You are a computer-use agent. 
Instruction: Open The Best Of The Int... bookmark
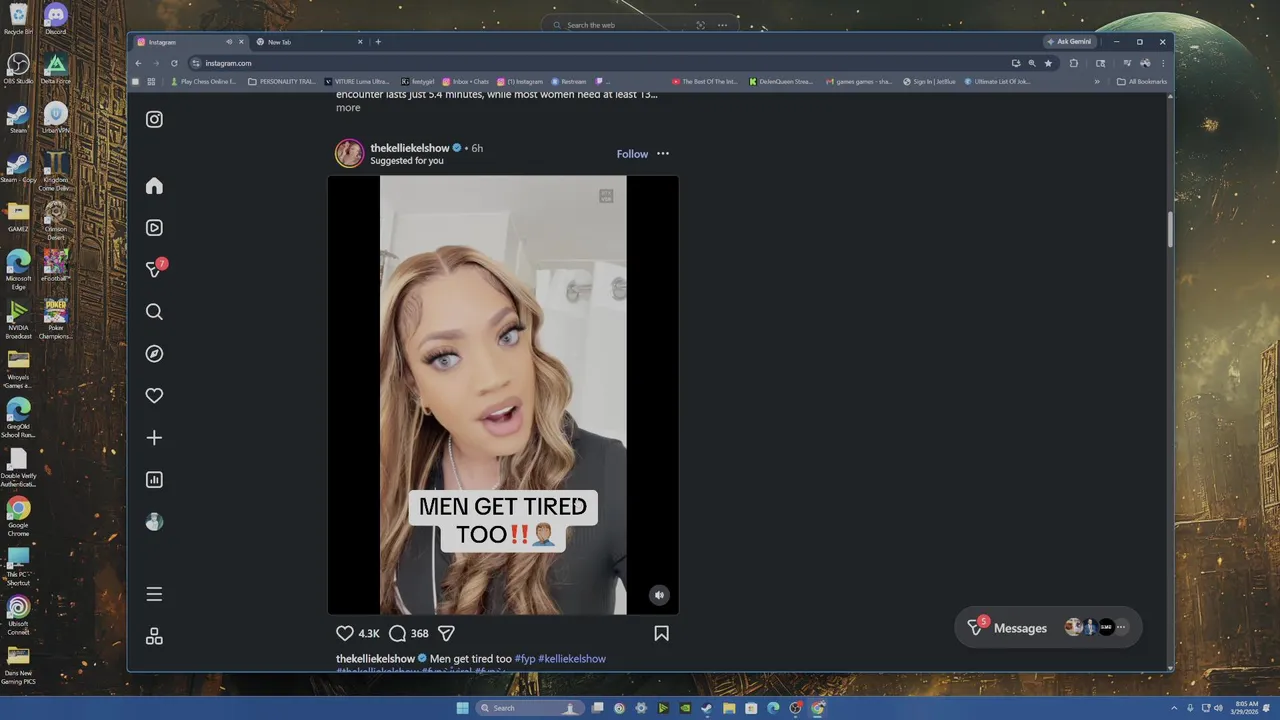pyautogui.click(x=704, y=82)
